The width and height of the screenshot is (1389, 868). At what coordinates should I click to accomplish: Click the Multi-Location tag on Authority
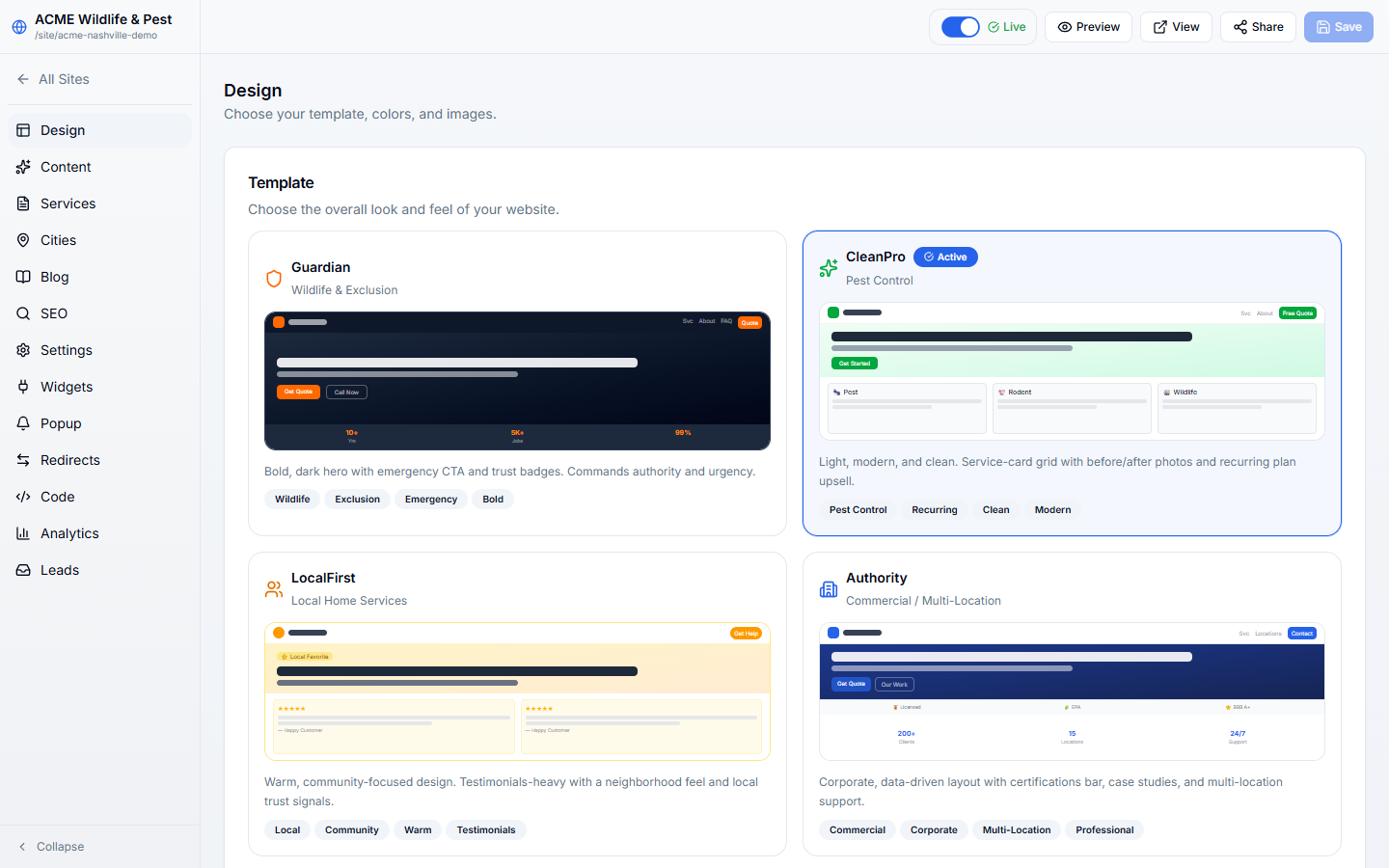pos(1017,830)
